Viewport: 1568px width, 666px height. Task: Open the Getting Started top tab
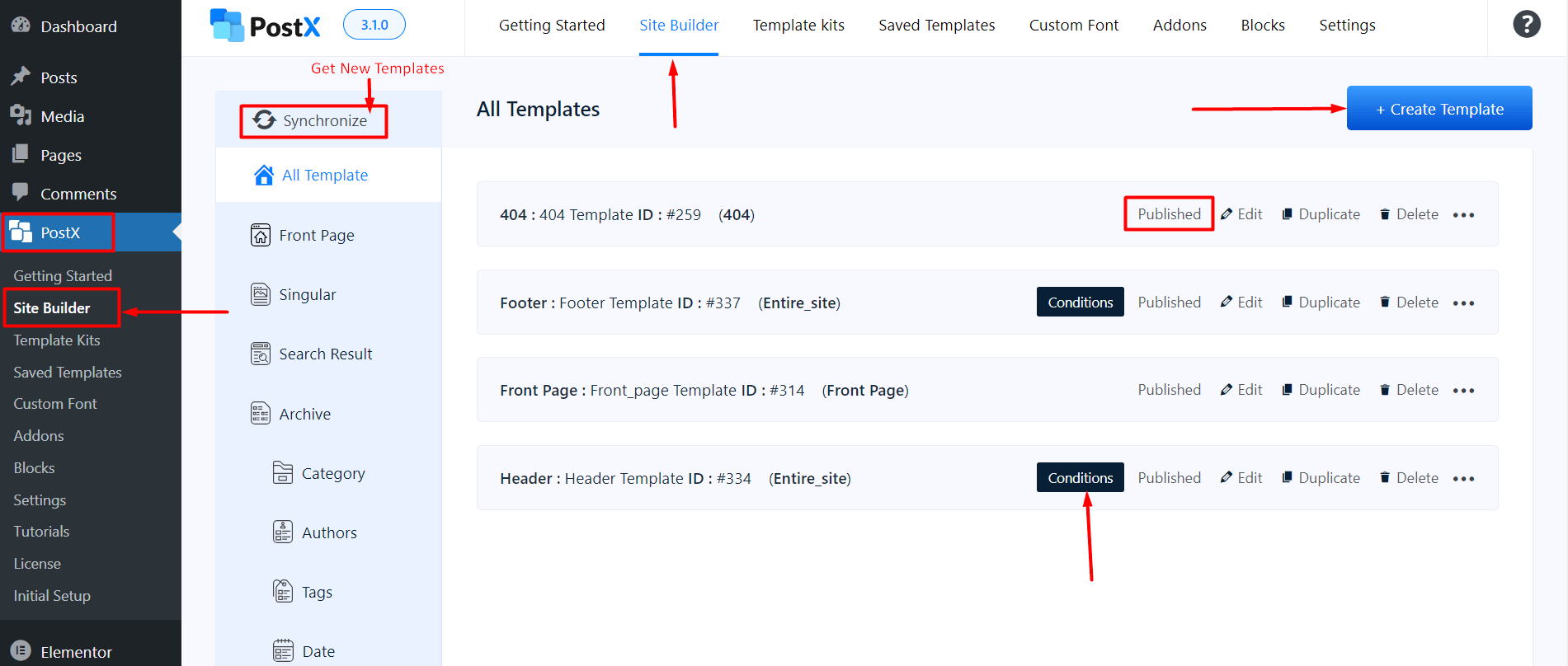(x=552, y=26)
